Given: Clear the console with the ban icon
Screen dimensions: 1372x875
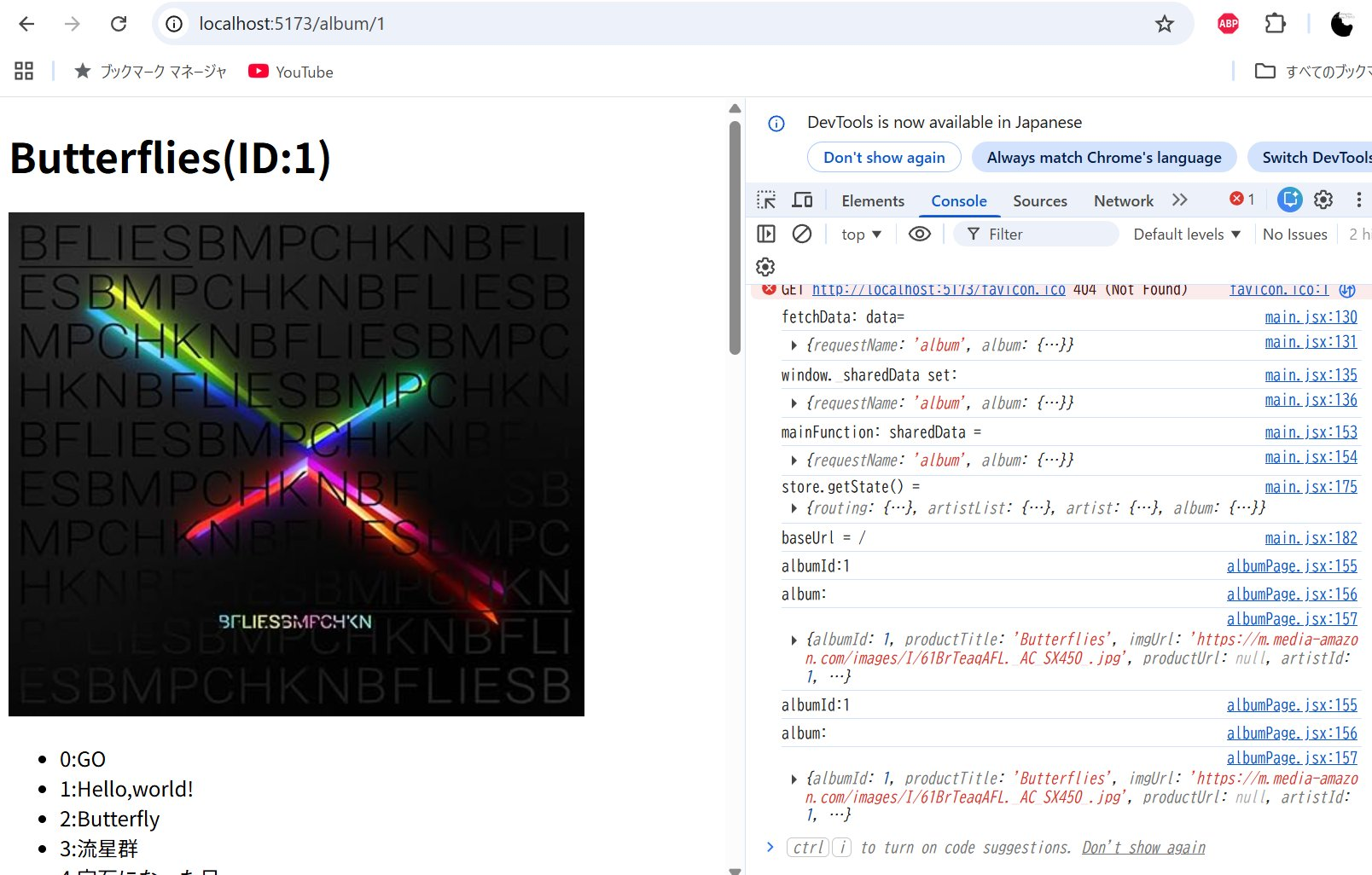Looking at the screenshot, I should tap(802, 234).
